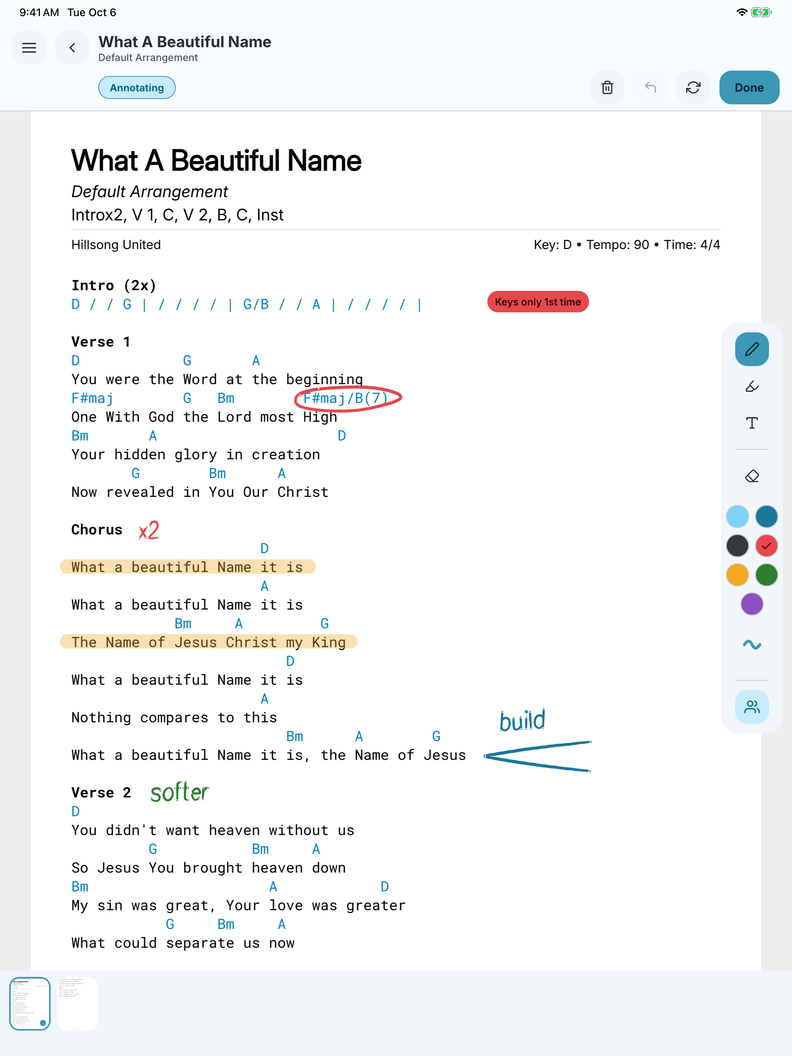The width and height of the screenshot is (792, 1056).
Task: Click 'Nothing compares to this' lyric
Action: (x=174, y=717)
